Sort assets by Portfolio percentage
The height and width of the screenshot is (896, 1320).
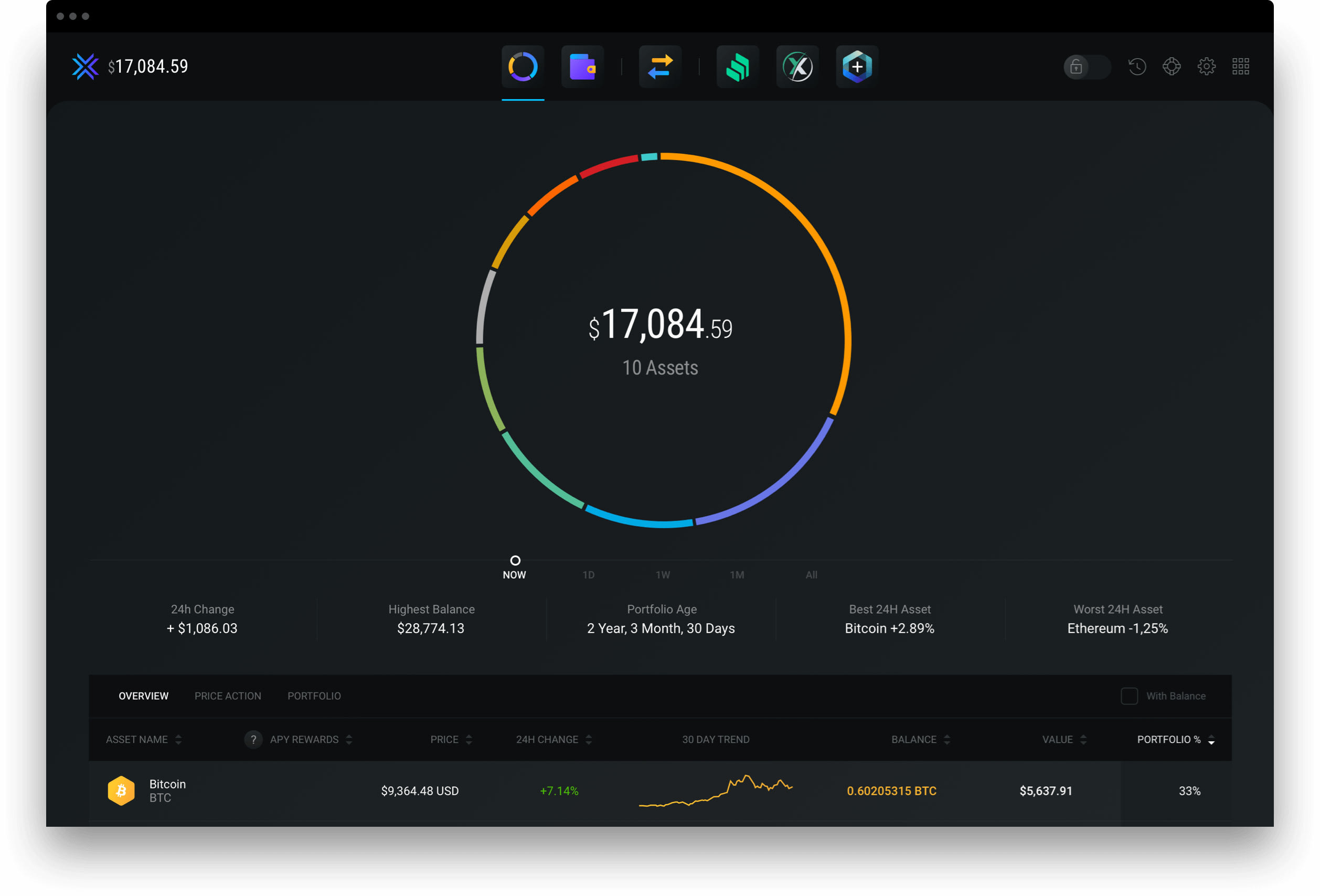[1211, 740]
